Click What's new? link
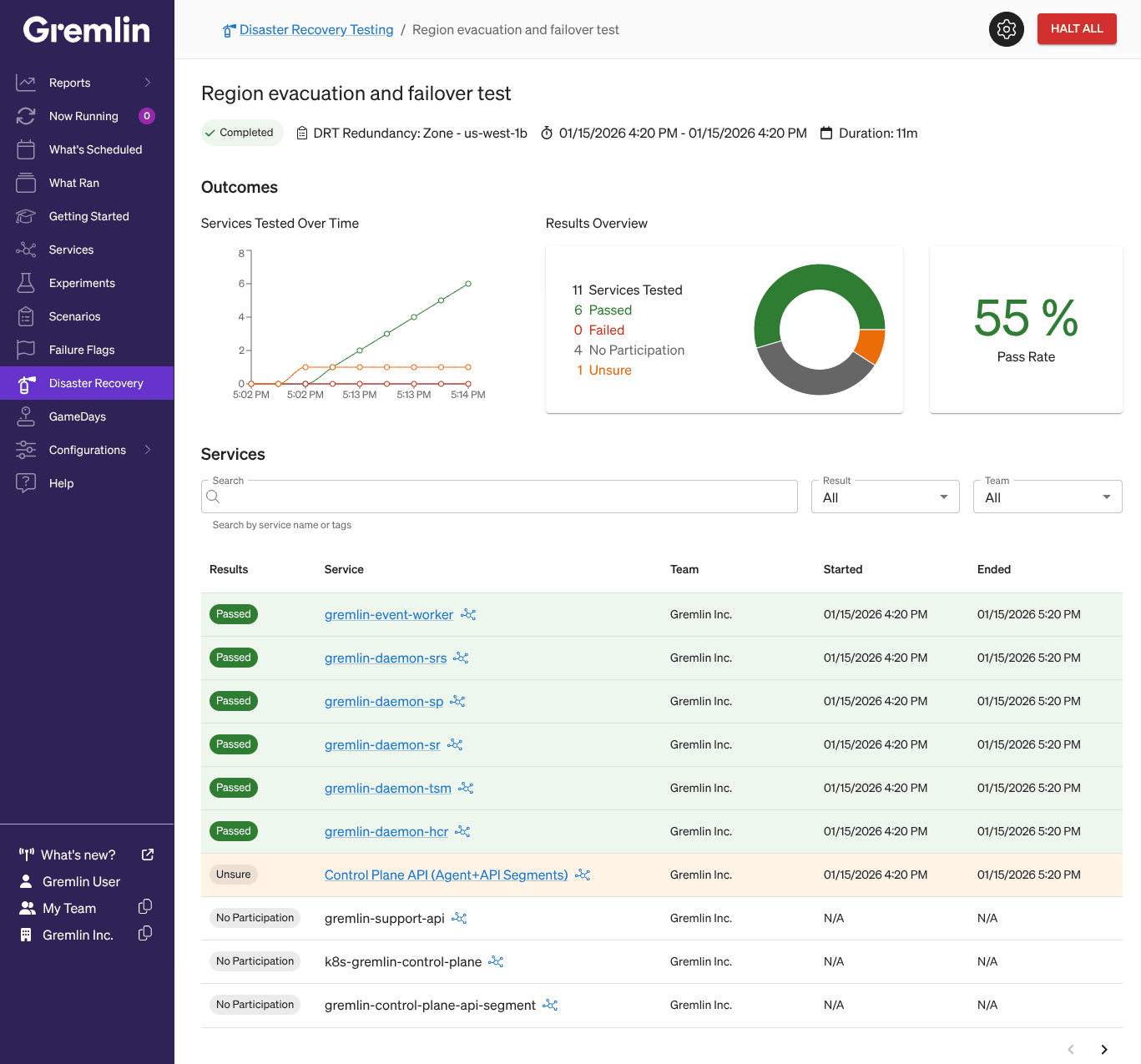The width and height of the screenshot is (1141, 1064). (x=78, y=855)
